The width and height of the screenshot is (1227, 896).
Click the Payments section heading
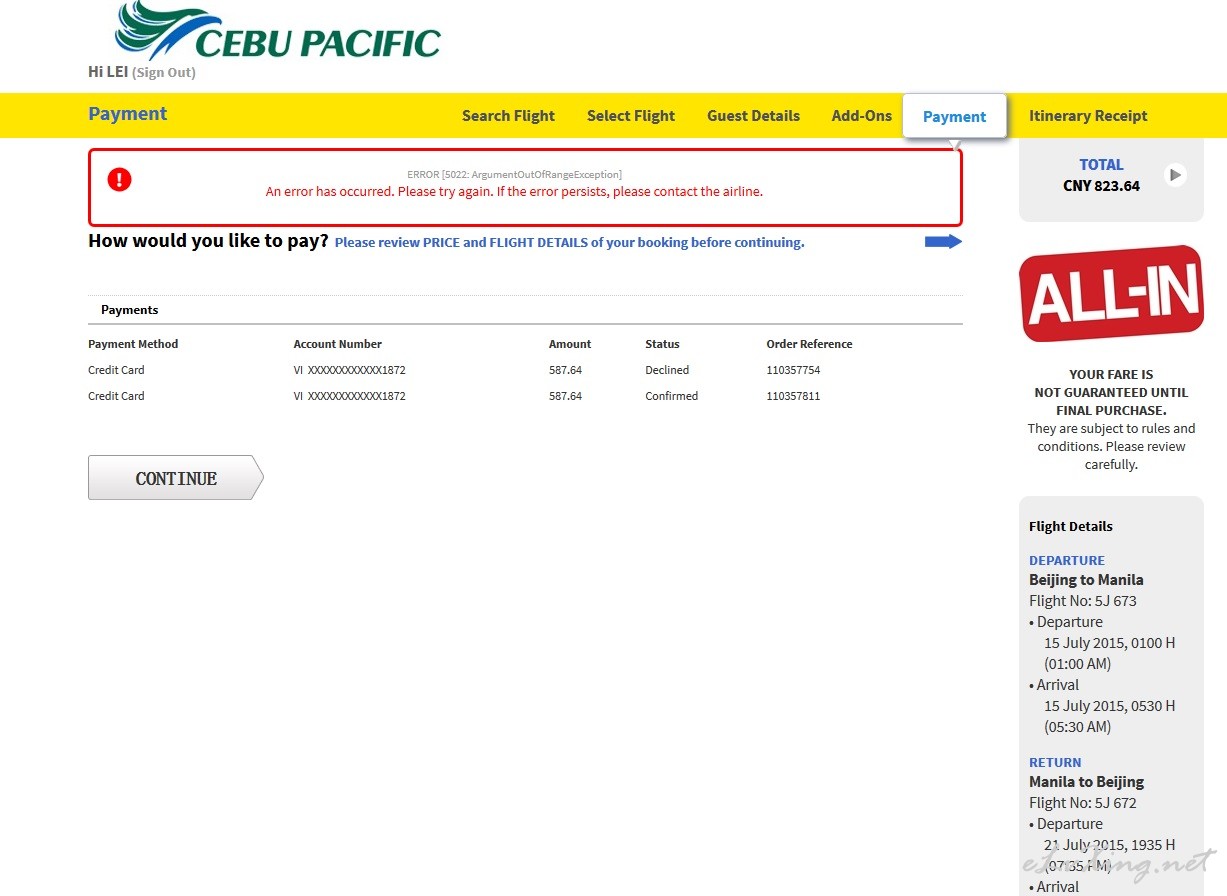(130, 310)
